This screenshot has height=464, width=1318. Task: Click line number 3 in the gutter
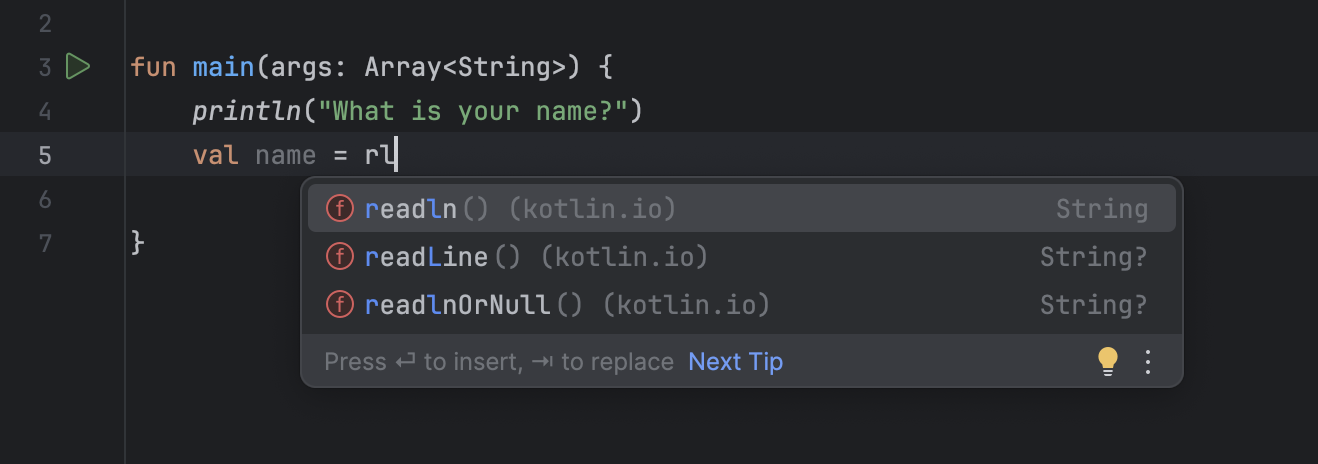tap(44, 67)
